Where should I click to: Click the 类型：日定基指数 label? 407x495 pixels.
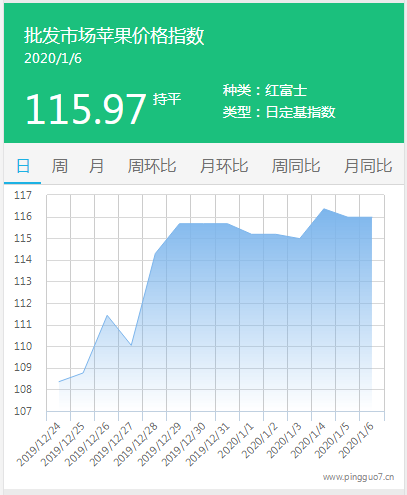coord(279,112)
